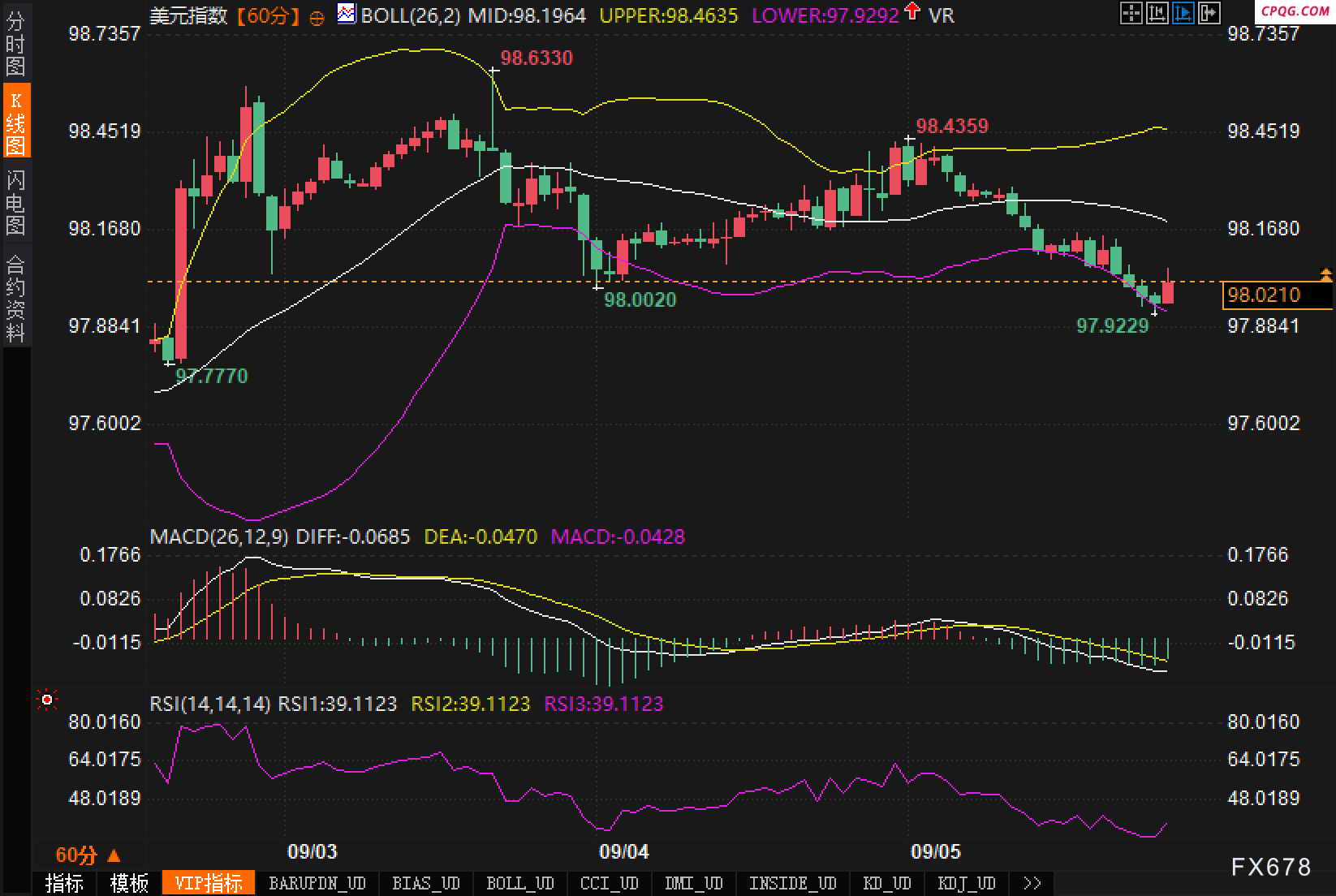Viewport: 1336px width, 896px height.
Task: Expand more indicators with >> button
Action: coord(1032,884)
